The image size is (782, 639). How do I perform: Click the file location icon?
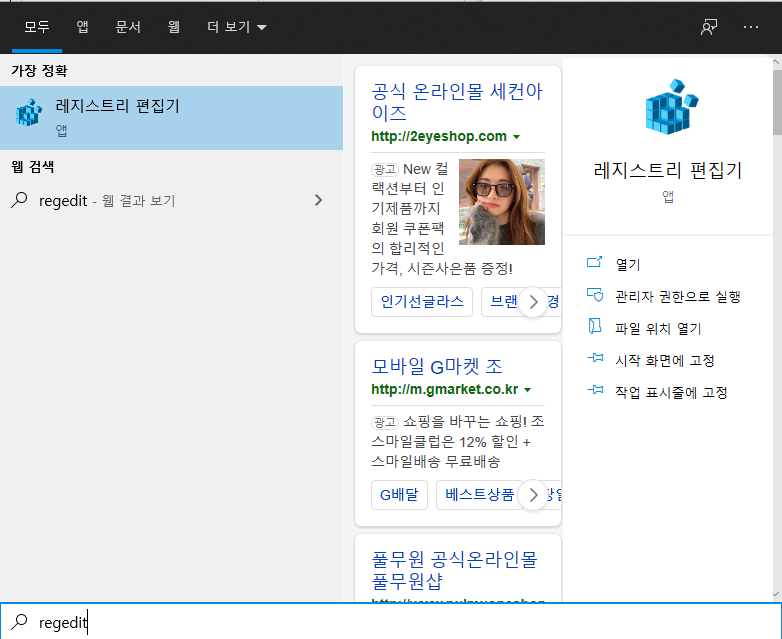click(x=594, y=326)
